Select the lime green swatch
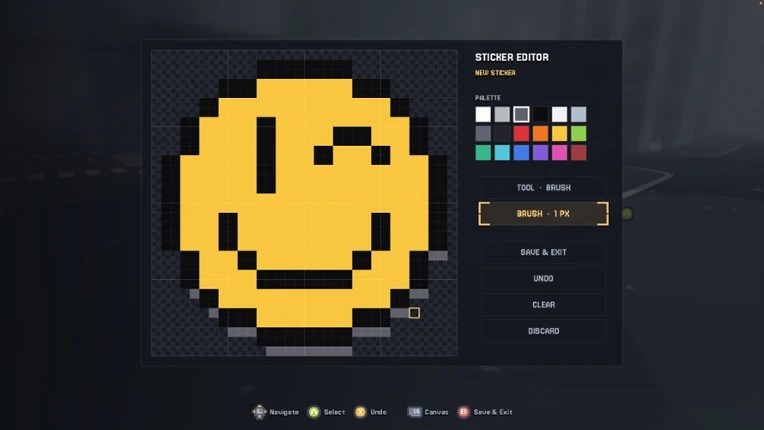Image resolution: width=764 pixels, height=430 pixels. click(578, 133)
